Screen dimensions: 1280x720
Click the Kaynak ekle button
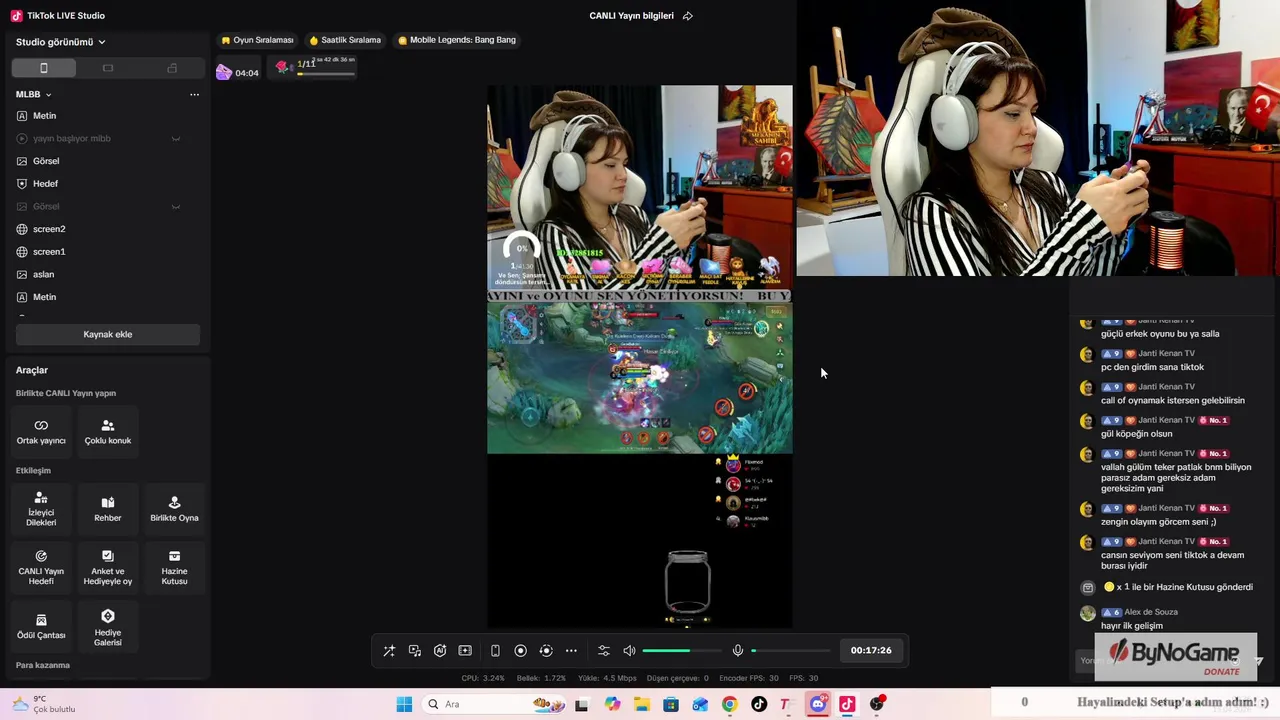(108, 334)
